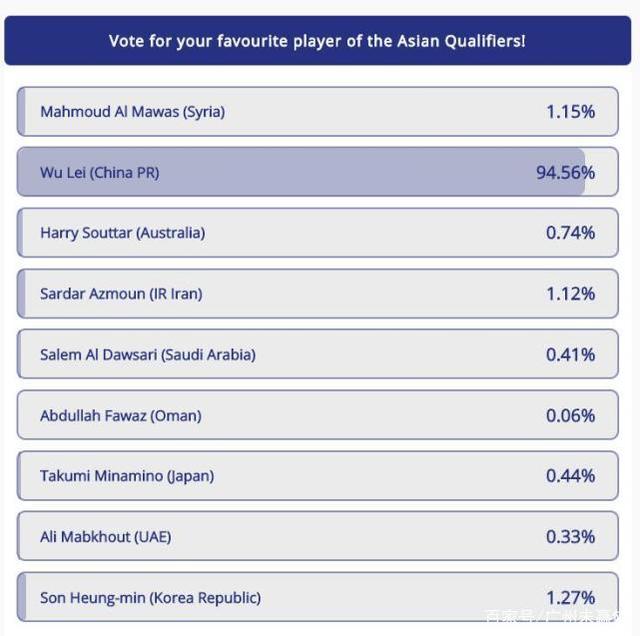Screen dimensions: 640x636
Task: Click the 0.74% vote percentage
Action: click(x=570, y=233)
